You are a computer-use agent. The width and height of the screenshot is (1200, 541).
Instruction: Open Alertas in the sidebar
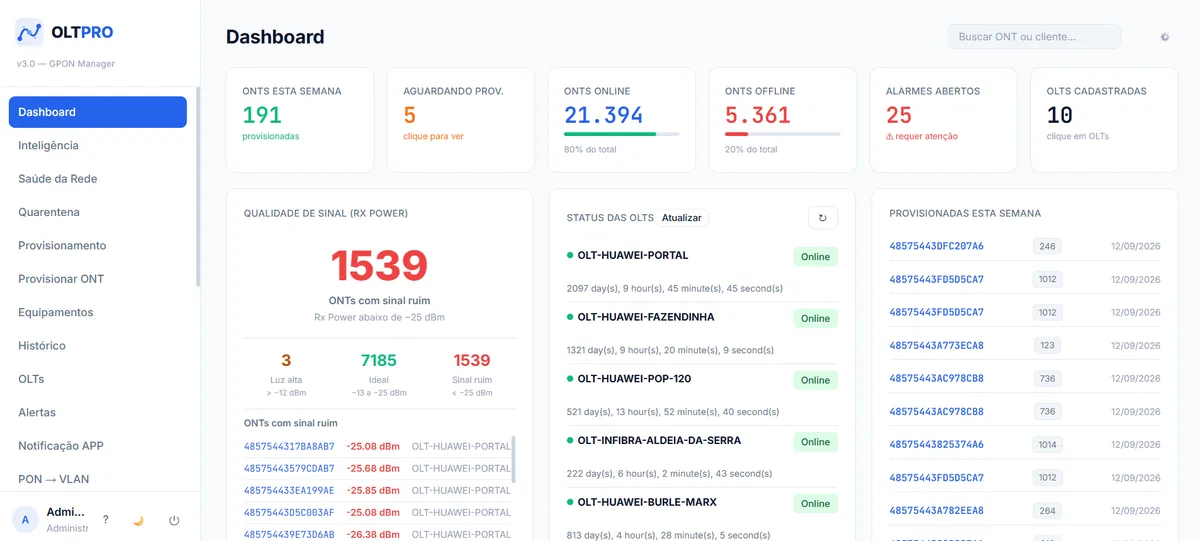[98, 412]
